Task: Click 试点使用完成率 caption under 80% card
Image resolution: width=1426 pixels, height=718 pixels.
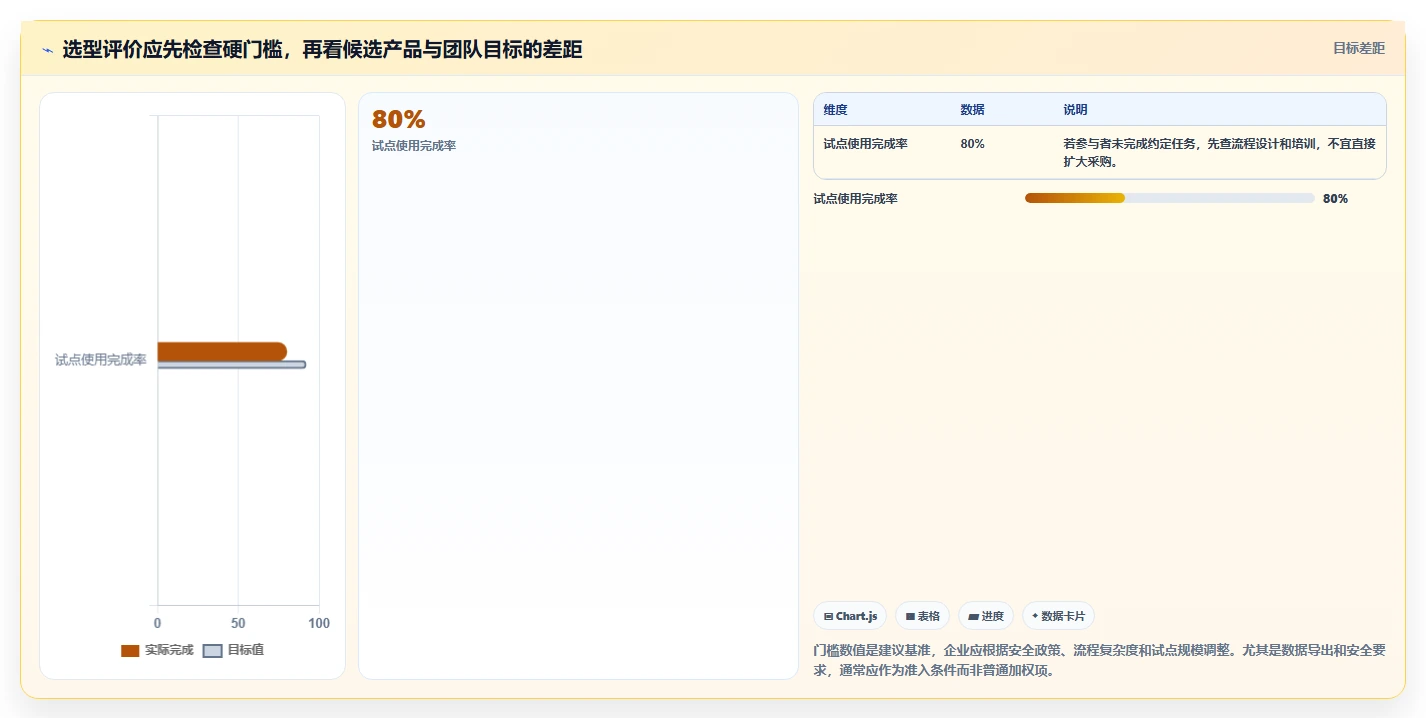Action: [414, 146]
